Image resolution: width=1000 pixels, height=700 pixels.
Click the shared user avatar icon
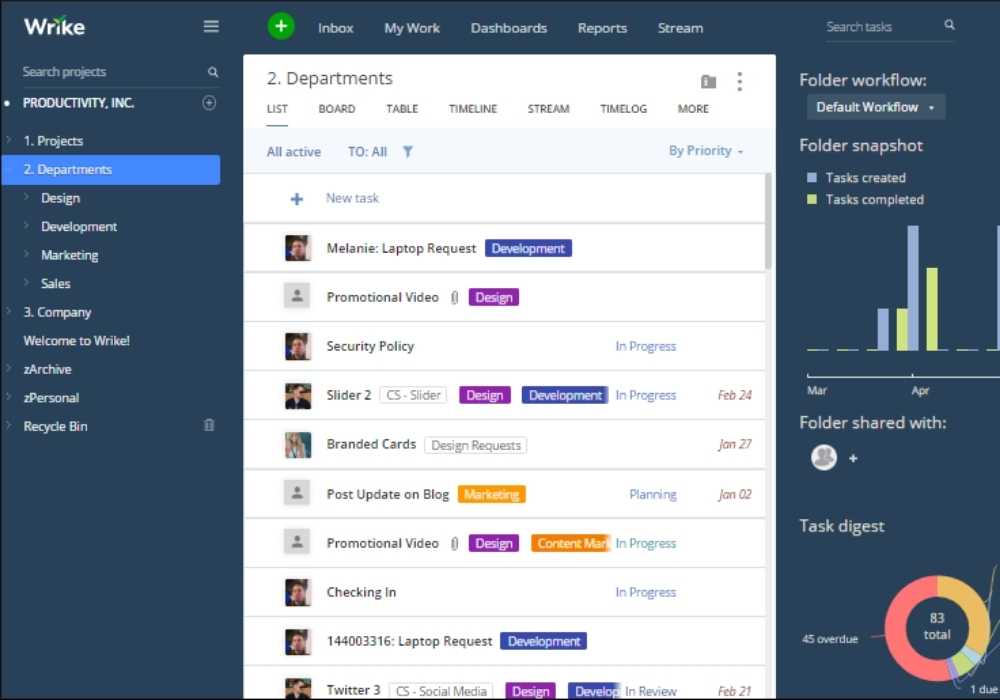tap(823, 457)
